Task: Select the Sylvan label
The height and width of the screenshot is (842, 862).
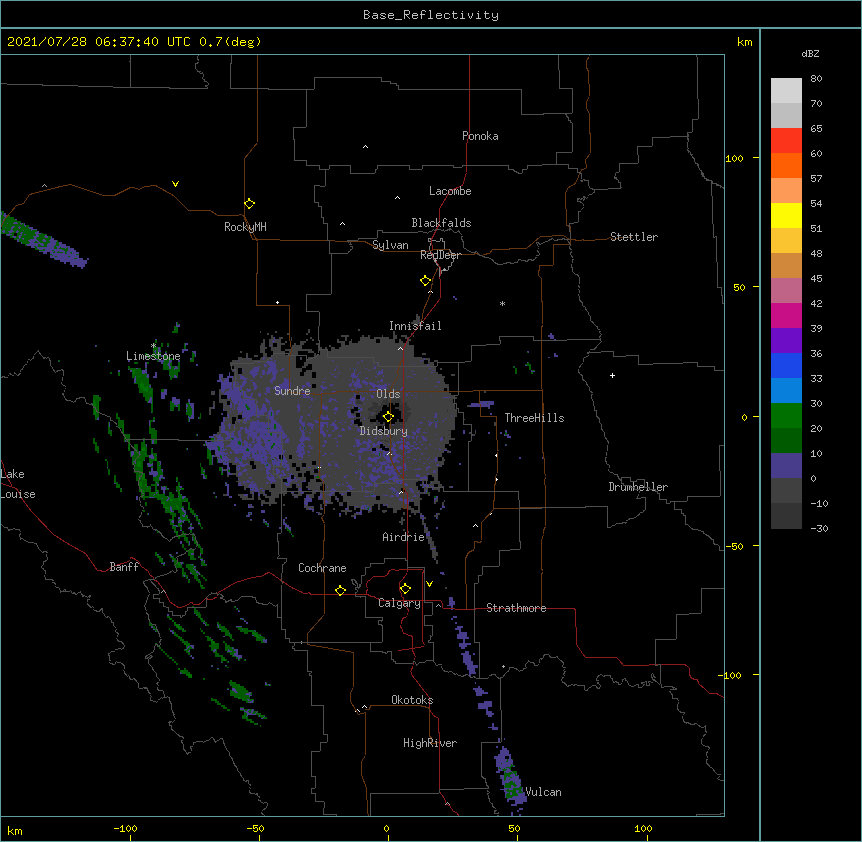Action: click(x=390, y=245)
